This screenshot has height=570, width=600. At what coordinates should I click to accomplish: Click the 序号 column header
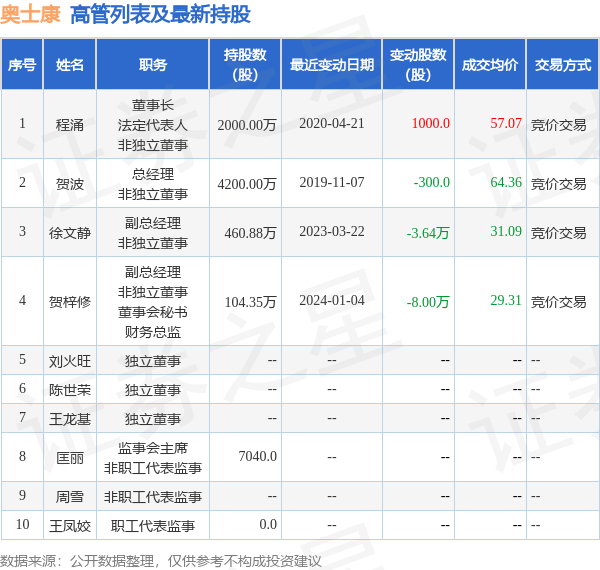click(22, 64)
